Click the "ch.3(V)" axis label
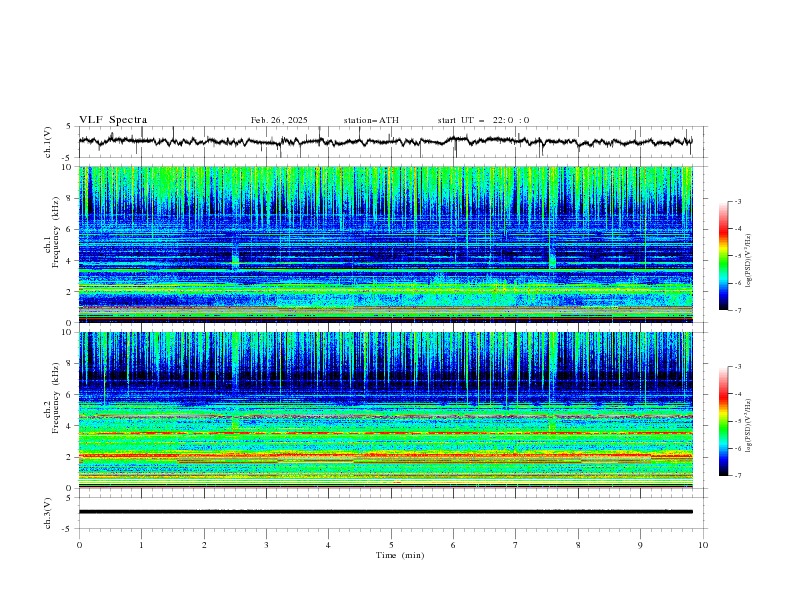Image resolution: width=792 pixels, height=612 pixels. pyautogui.click(x=48, y=513)
